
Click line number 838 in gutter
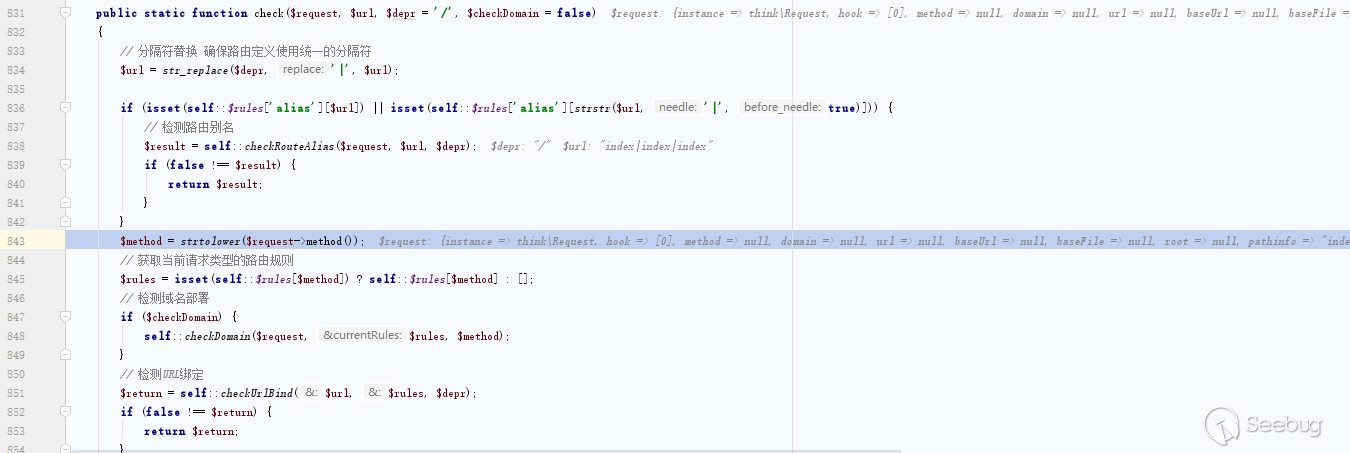pos(15,146)
